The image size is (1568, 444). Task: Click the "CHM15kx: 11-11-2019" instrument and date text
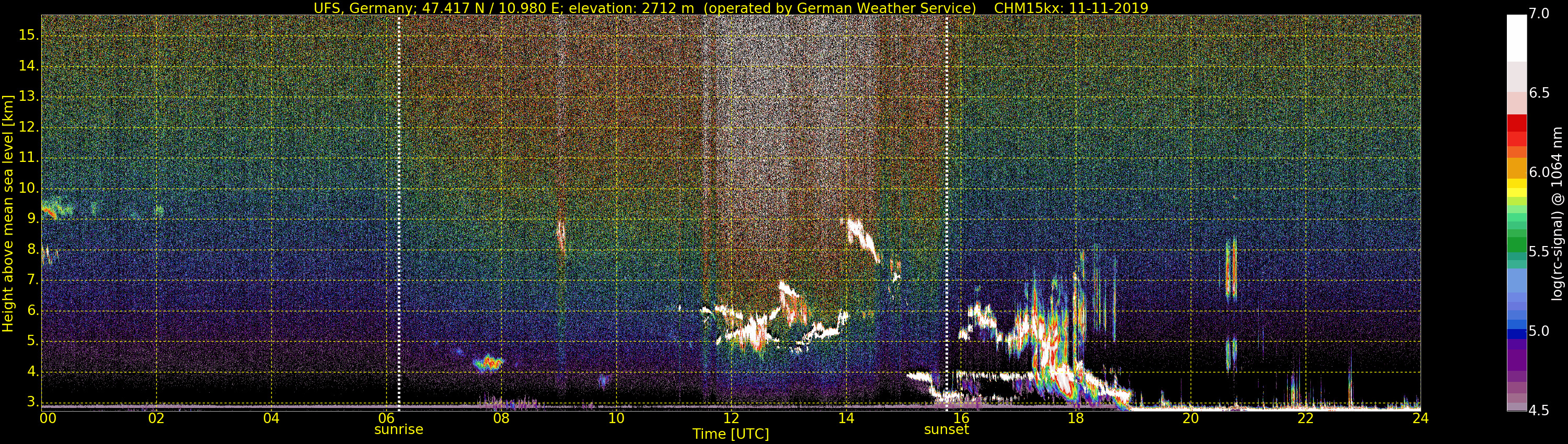[1071, 8]
